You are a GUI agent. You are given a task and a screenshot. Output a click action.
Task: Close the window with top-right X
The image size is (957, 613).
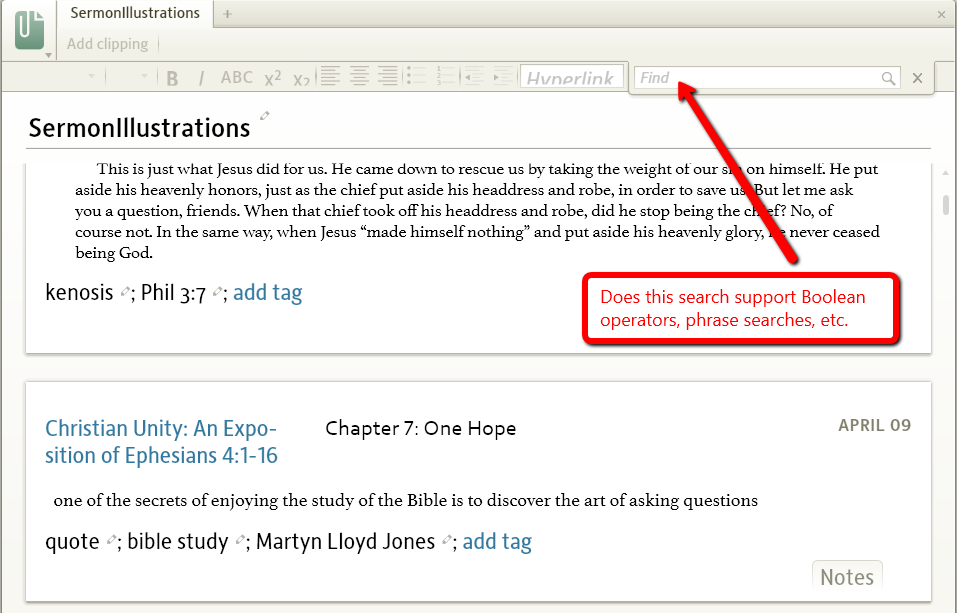941,15
